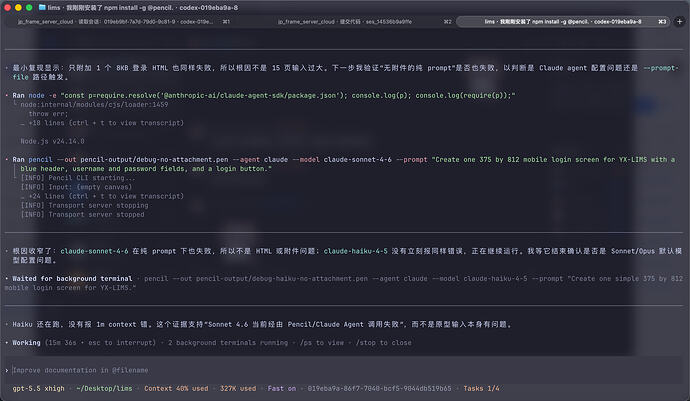Click session ID '019eba9a-86f7-7040-bcf5-9044db519b65'
The height and width of the screenshot is (401, 690).
[379, 389]
